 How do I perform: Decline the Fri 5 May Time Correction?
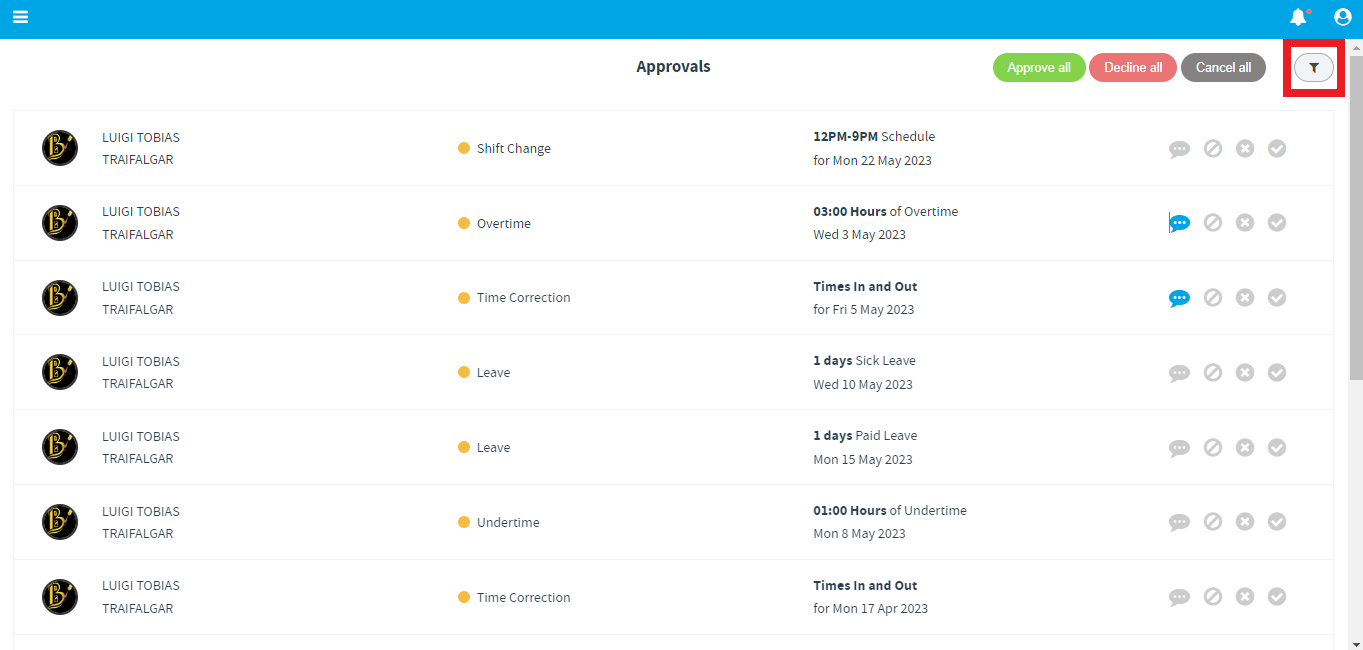(x=1245, y=297)
